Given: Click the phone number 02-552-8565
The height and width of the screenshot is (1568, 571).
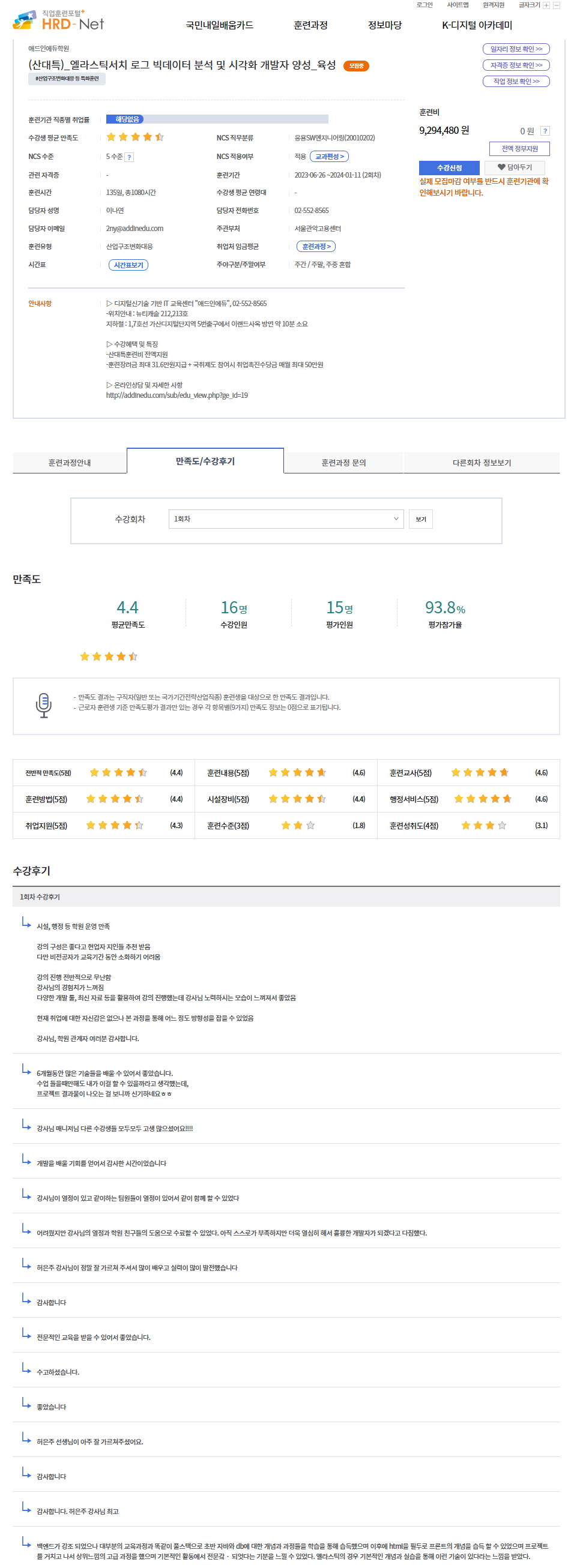Looking at the screenshot, I should click(x=312, y=211).
